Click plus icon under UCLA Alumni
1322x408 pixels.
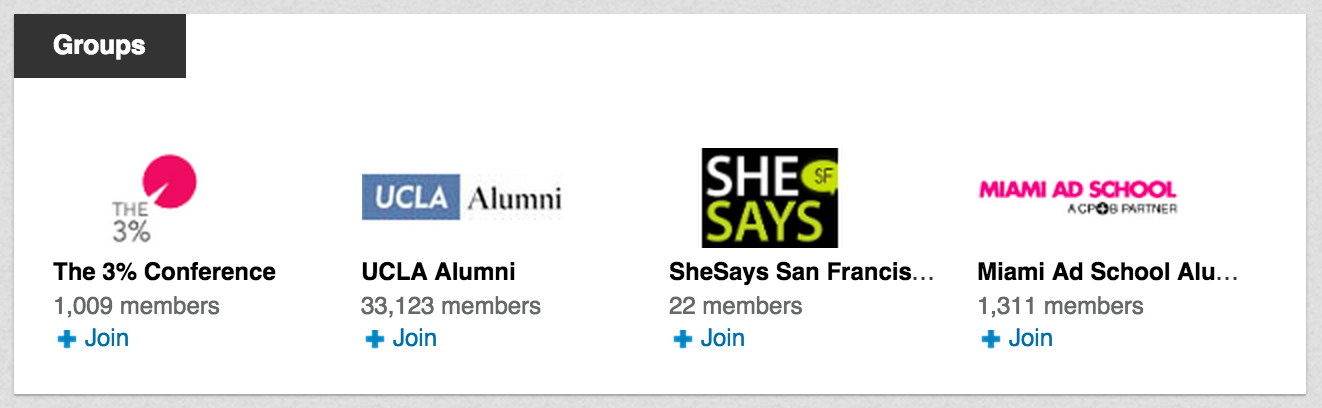tap(375, 340)
